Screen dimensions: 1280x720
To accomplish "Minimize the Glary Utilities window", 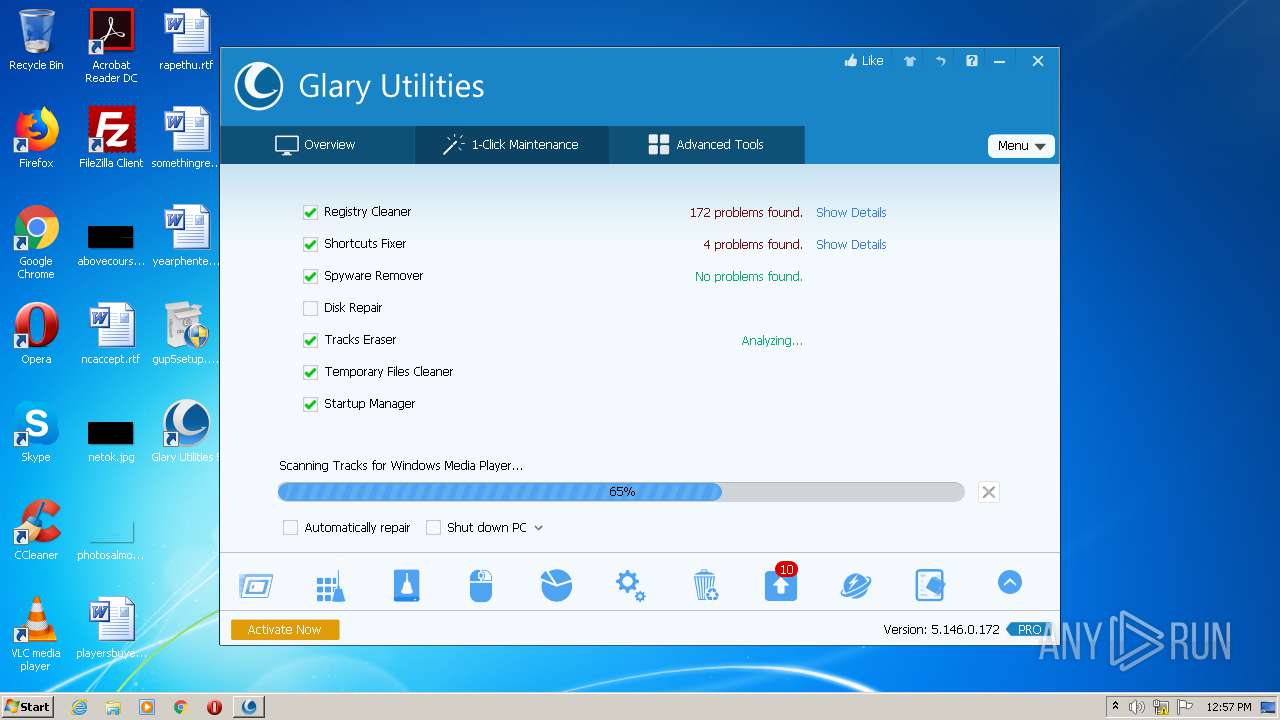I will [x=999, y=61].
